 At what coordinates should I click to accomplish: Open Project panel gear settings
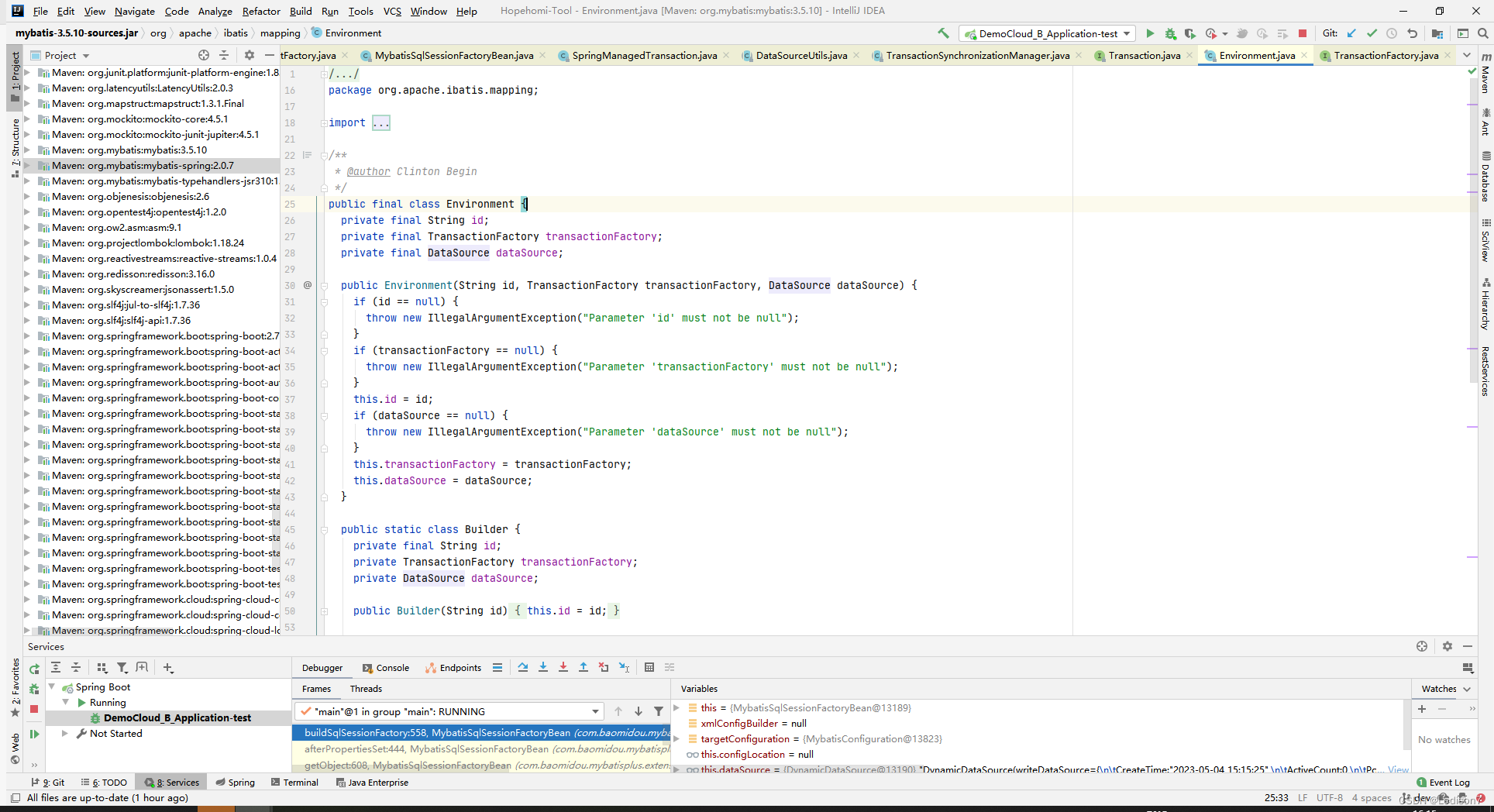click(x=249, y=55)
